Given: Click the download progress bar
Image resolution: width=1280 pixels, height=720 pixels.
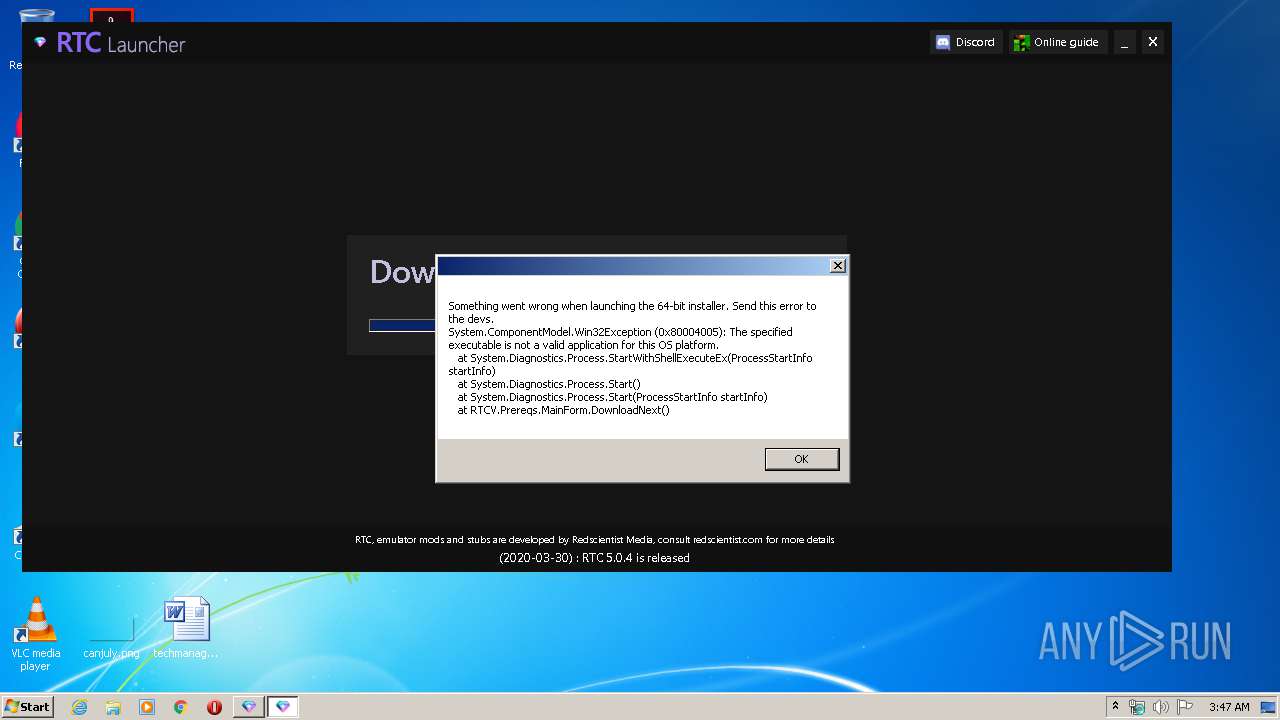Looking at the screenshot, I should tap(403, 325).
